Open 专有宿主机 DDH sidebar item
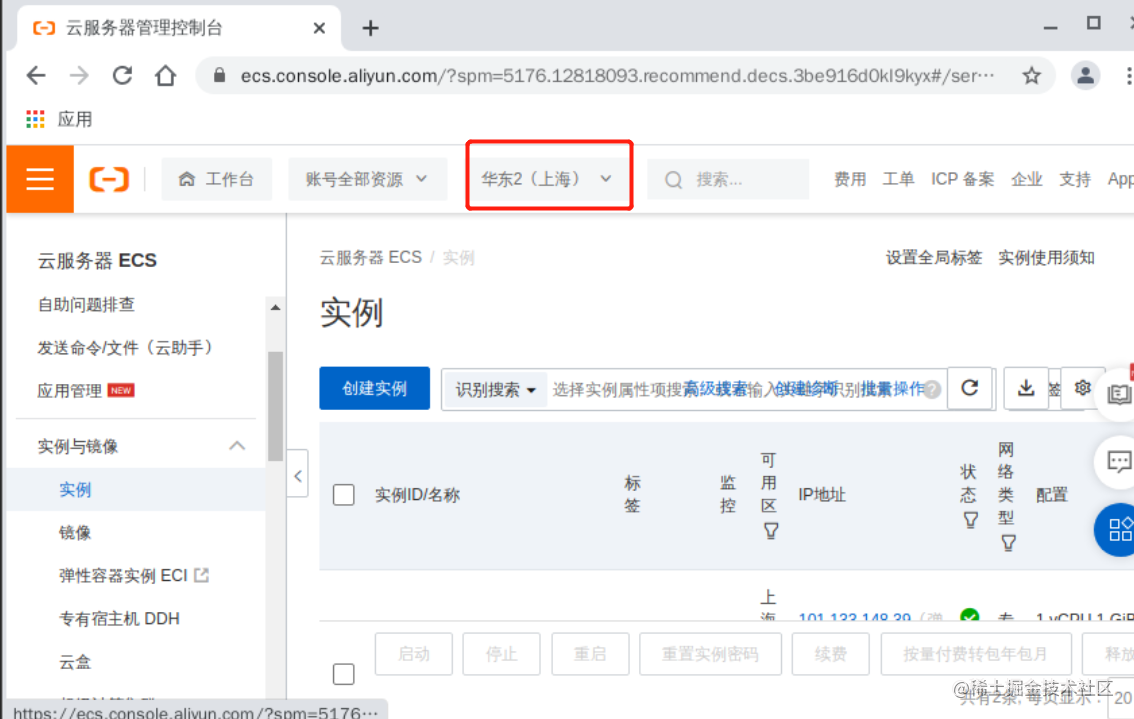The height and width of the screenshot is (719, 1134). coord(119,619)
